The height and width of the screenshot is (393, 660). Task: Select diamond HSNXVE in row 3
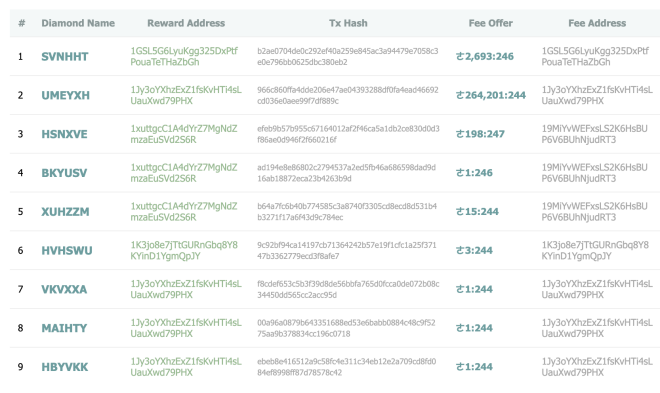pos(64,134)
